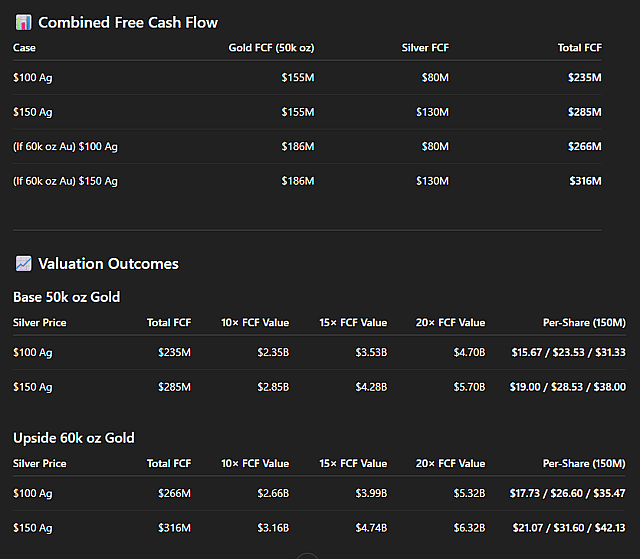This screenshot has width=640, height=559.
Task: Click the Upside 60k oz Gold subheading
Action: (73, 438)
